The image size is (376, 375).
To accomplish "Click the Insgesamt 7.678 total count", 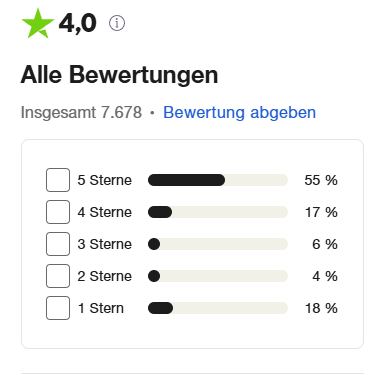I will point(81,112).
